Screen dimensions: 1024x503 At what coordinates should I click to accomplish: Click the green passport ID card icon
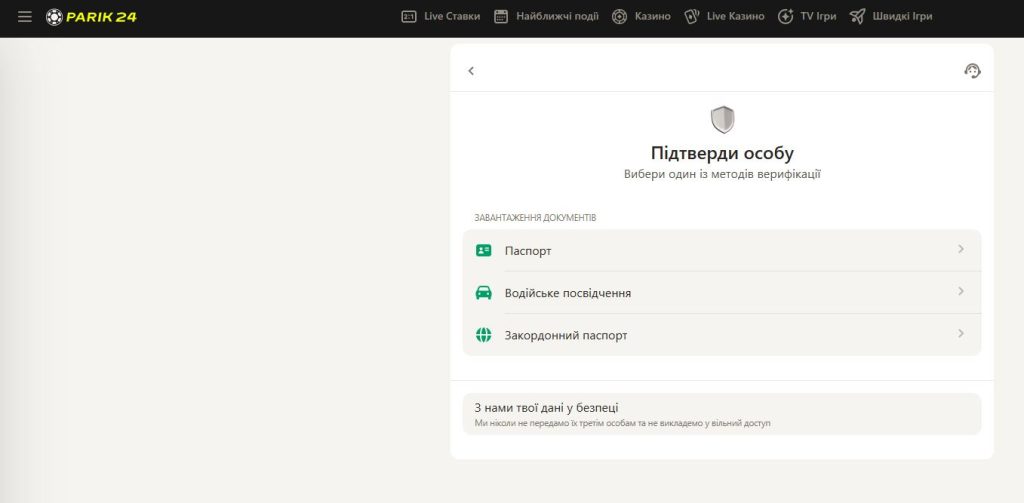pyautogui.click(x=484, y=251)
